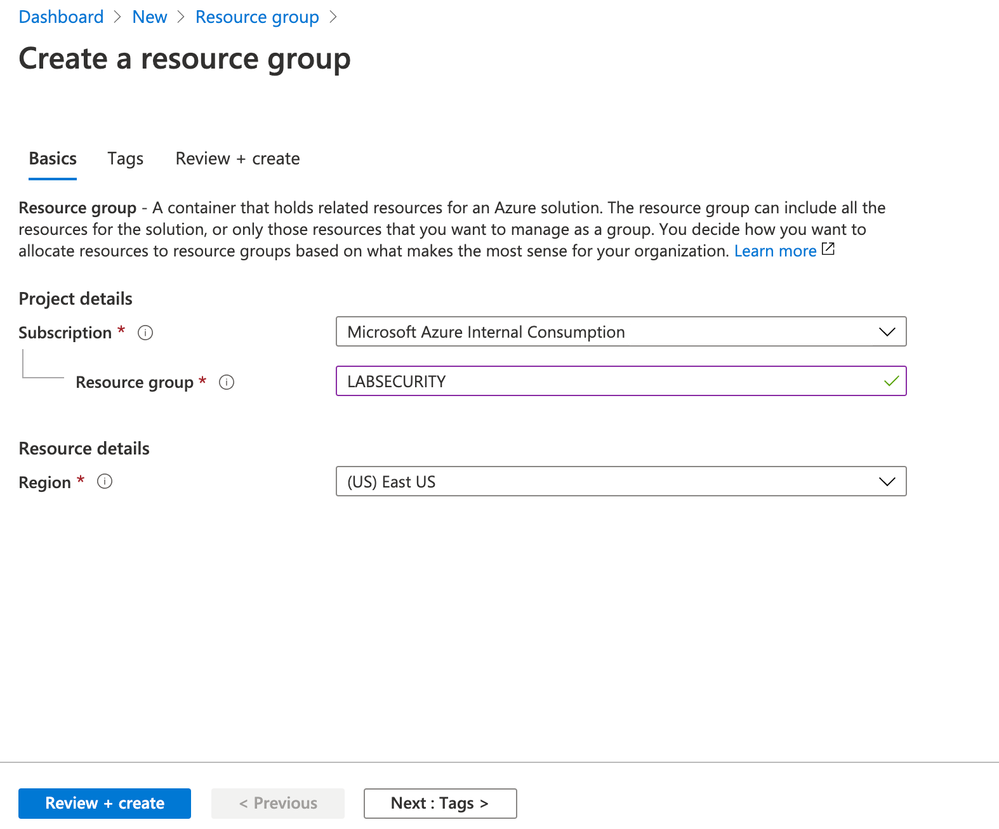This screenshot has width=999, height=829.
Task: Open the Region dropdown showing East US
Action: click(620, 482)
